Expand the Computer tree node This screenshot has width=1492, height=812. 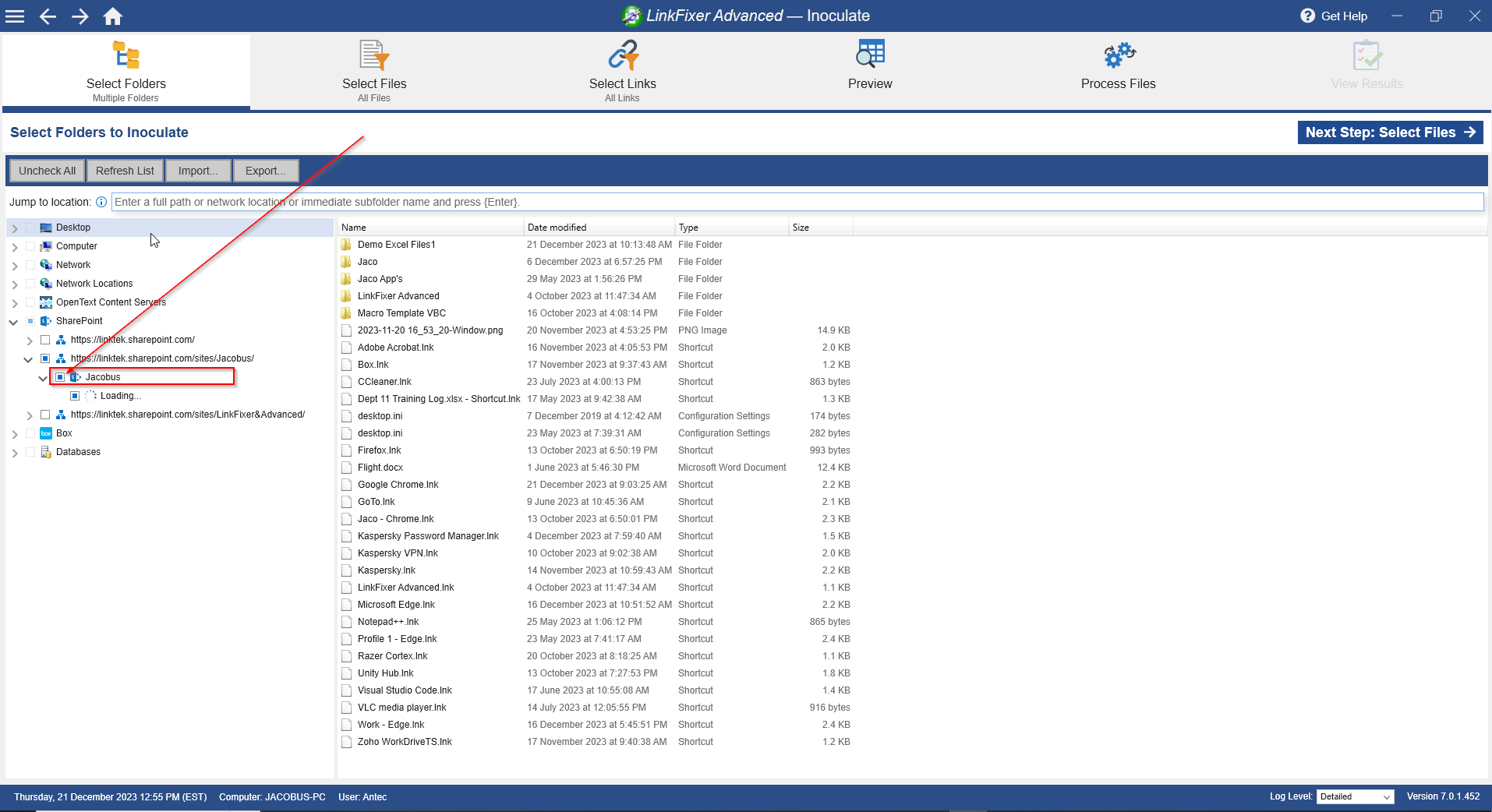point(15,247)
